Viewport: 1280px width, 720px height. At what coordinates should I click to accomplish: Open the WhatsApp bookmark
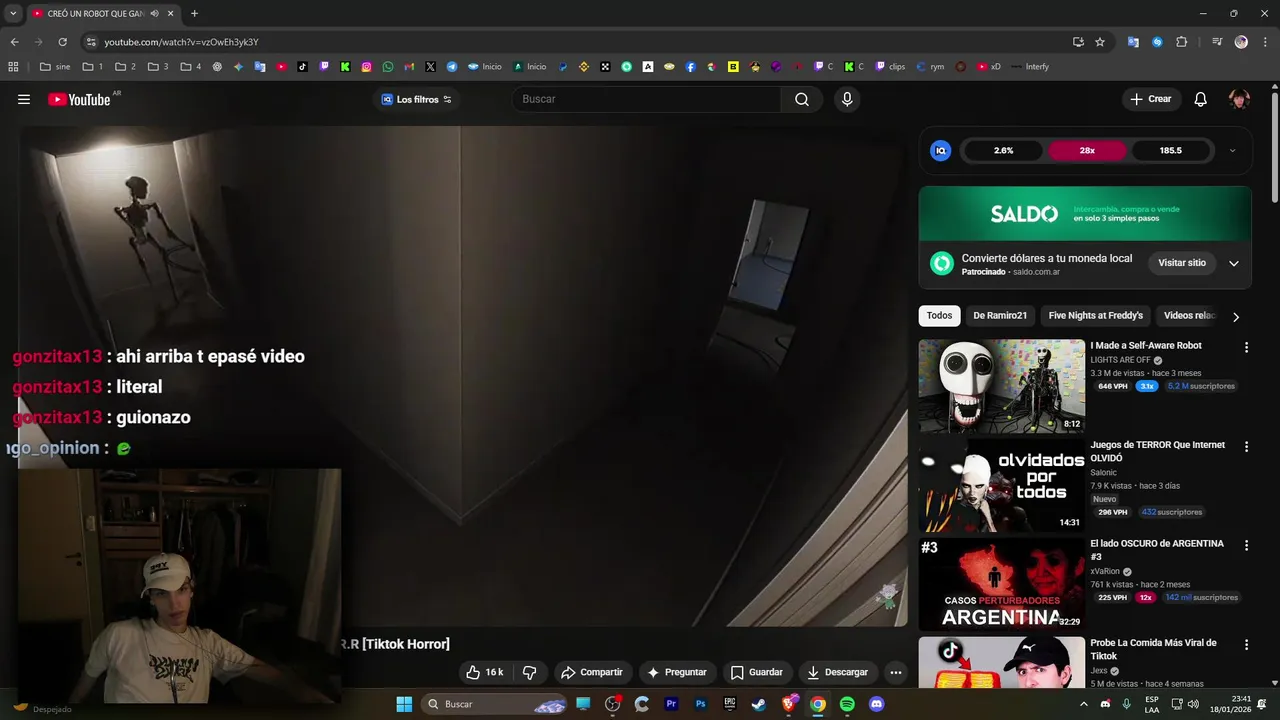388,67
